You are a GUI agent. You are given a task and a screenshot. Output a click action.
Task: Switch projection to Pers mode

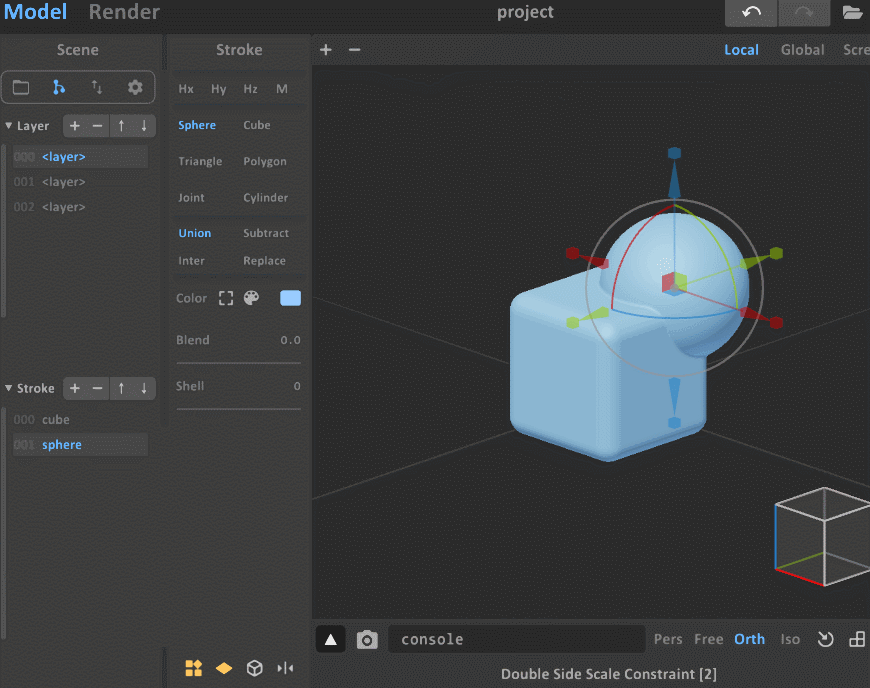668,640
